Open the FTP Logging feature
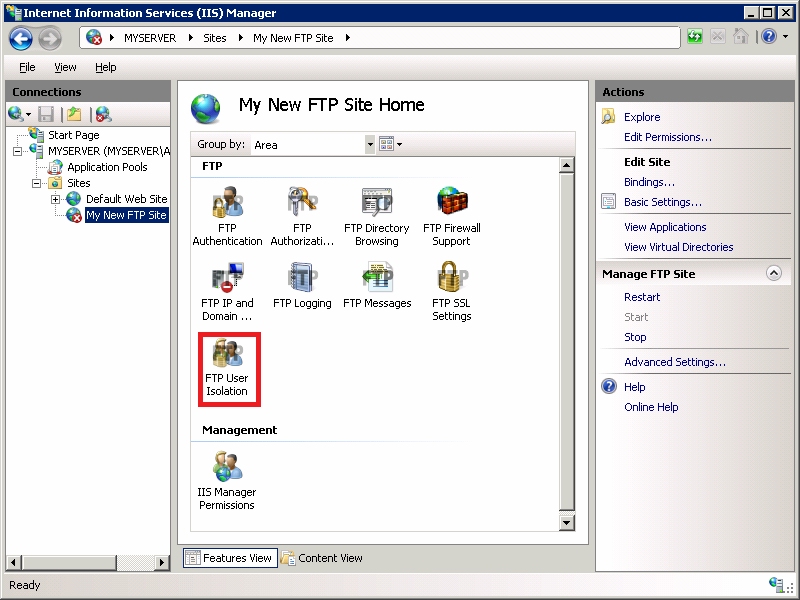800x600 pixels. click(302, 285)
